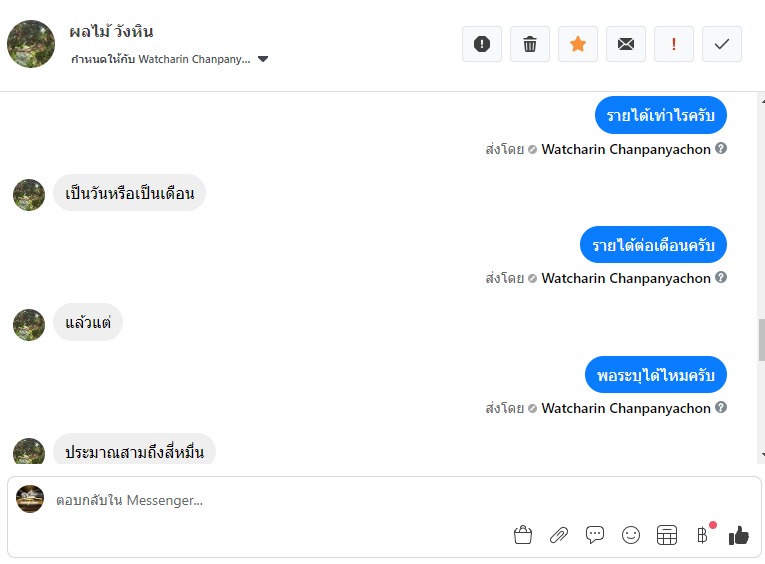
Task: Click the customer message ประมาณสามถึงสี่หมื่น
Action: [x=134, y=452]
